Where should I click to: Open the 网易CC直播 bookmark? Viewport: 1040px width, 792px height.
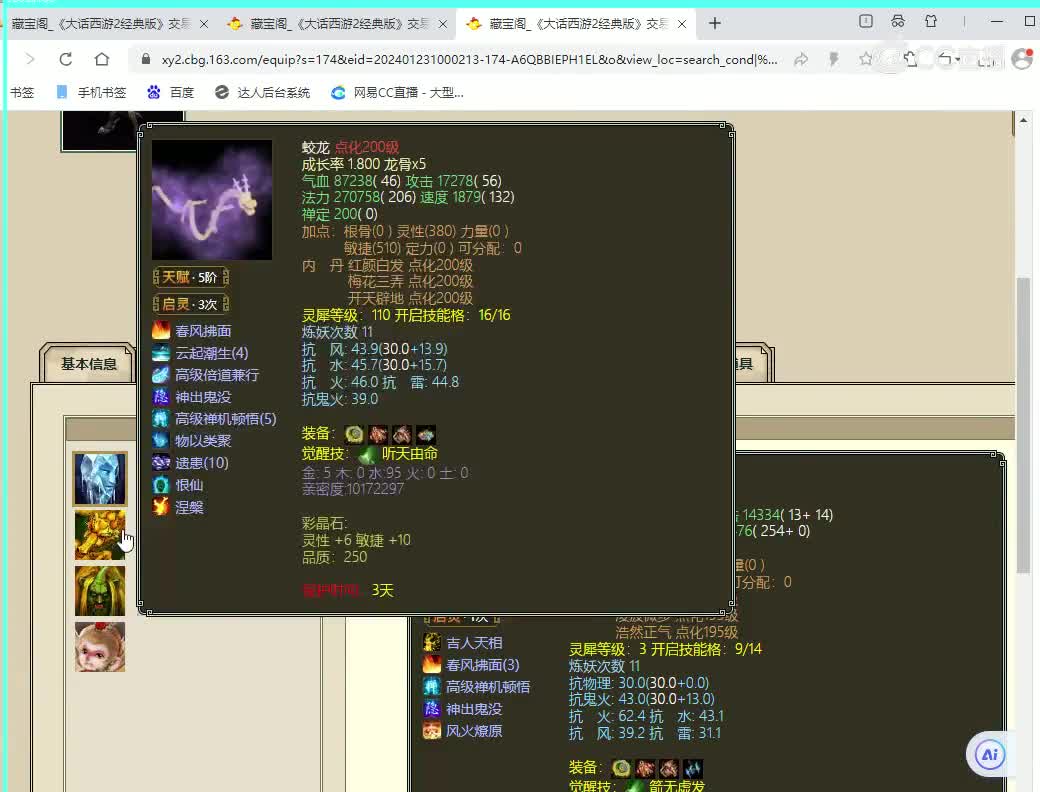click(x=397, y=92)
